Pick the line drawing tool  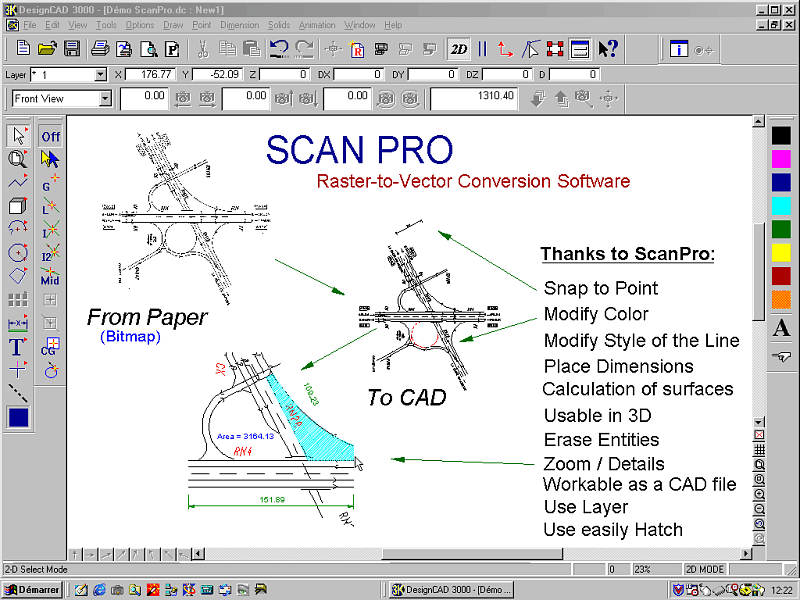(x=18, y=181)
